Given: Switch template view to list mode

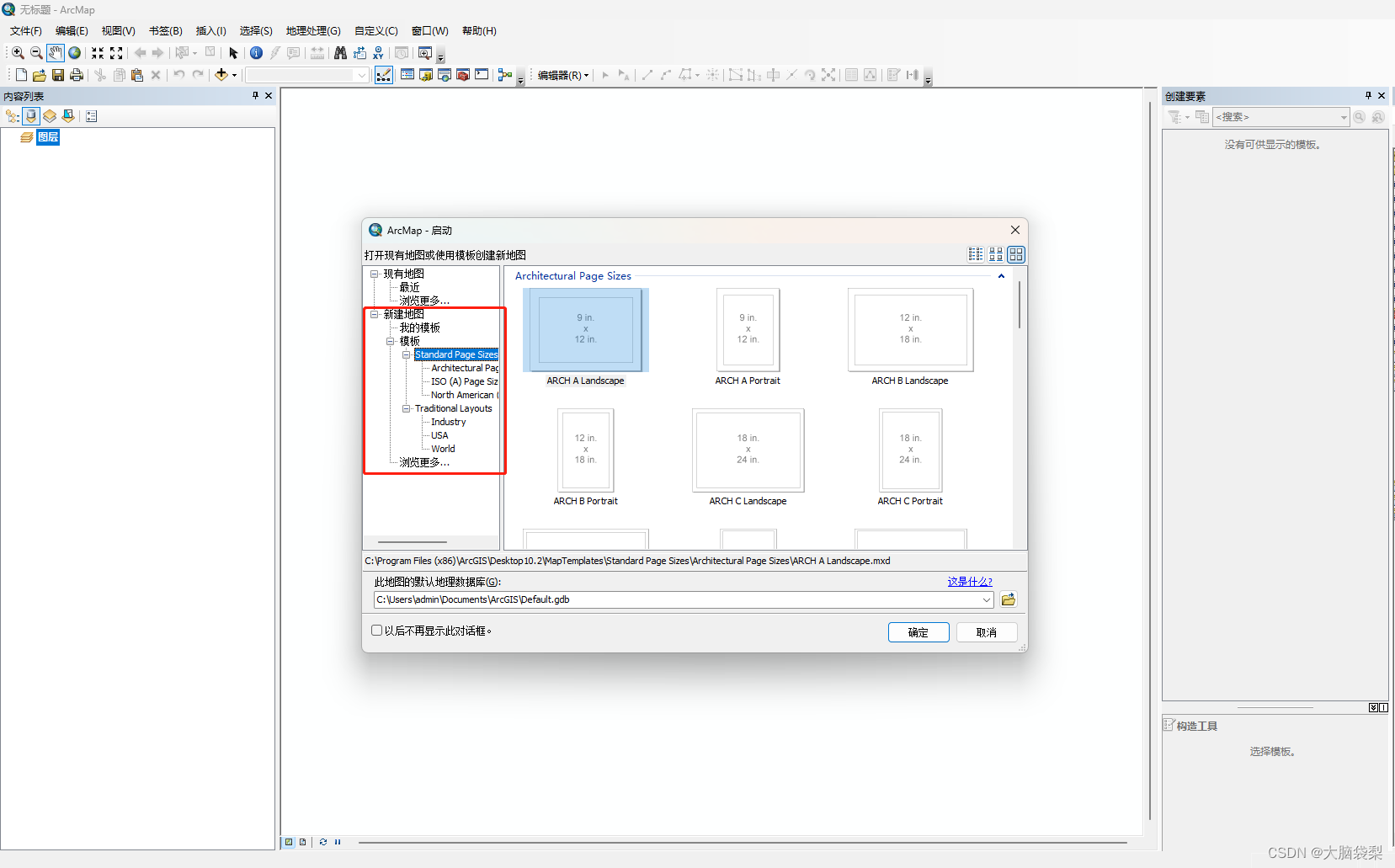Looking at the screenshot, I should pyautogui.click(x=976, y=254).
